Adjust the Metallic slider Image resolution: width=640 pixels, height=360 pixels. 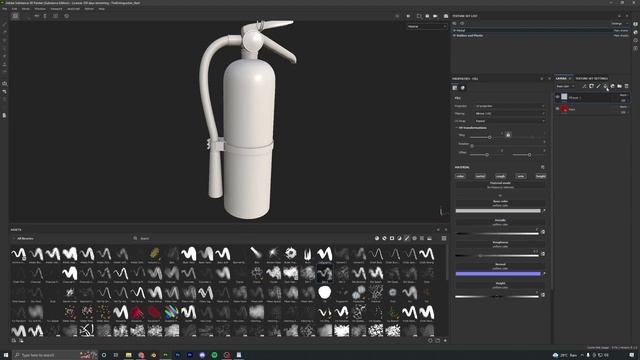pyautogui.click(x=497, y=233)
